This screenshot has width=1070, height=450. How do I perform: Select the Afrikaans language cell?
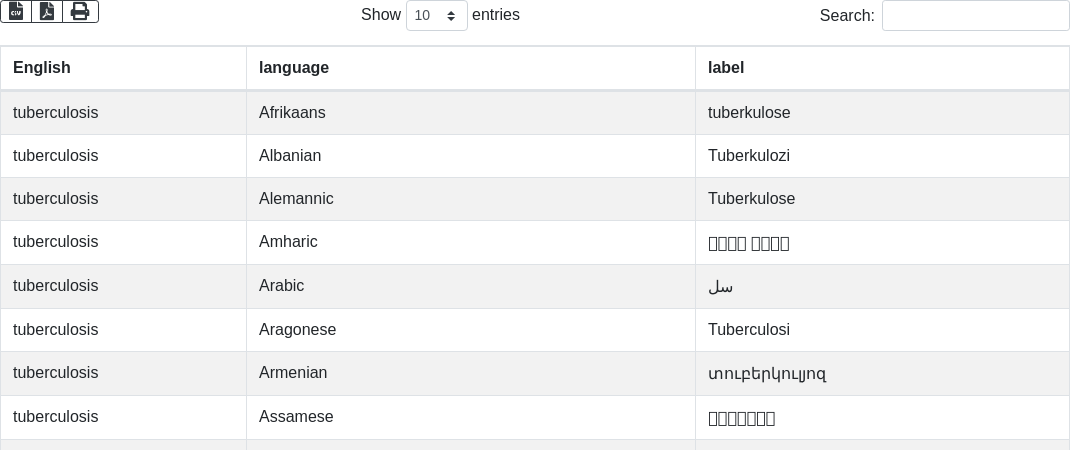click(x=292, y=113)
